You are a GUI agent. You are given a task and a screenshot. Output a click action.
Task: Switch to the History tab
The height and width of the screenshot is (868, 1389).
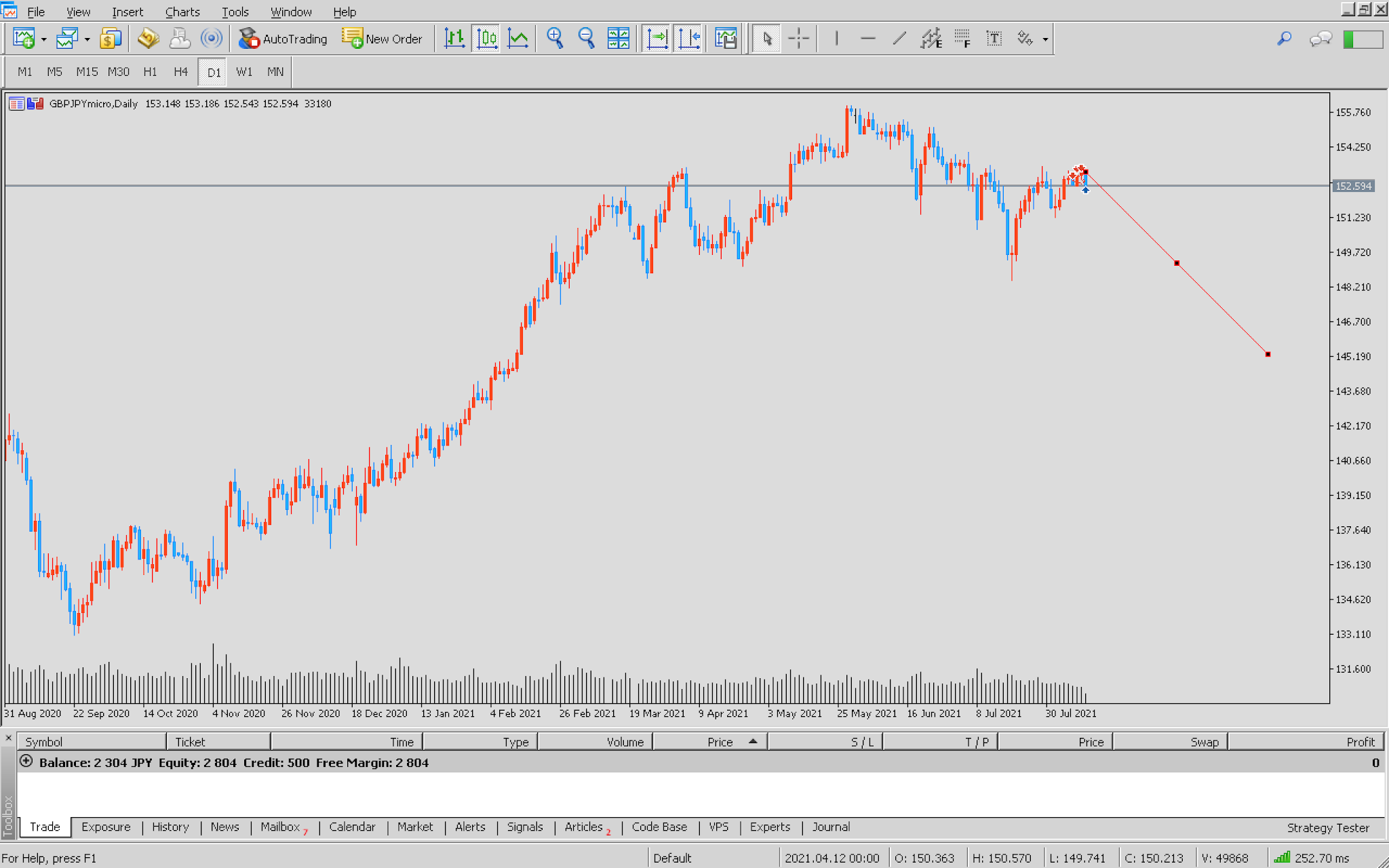[170, 827]
